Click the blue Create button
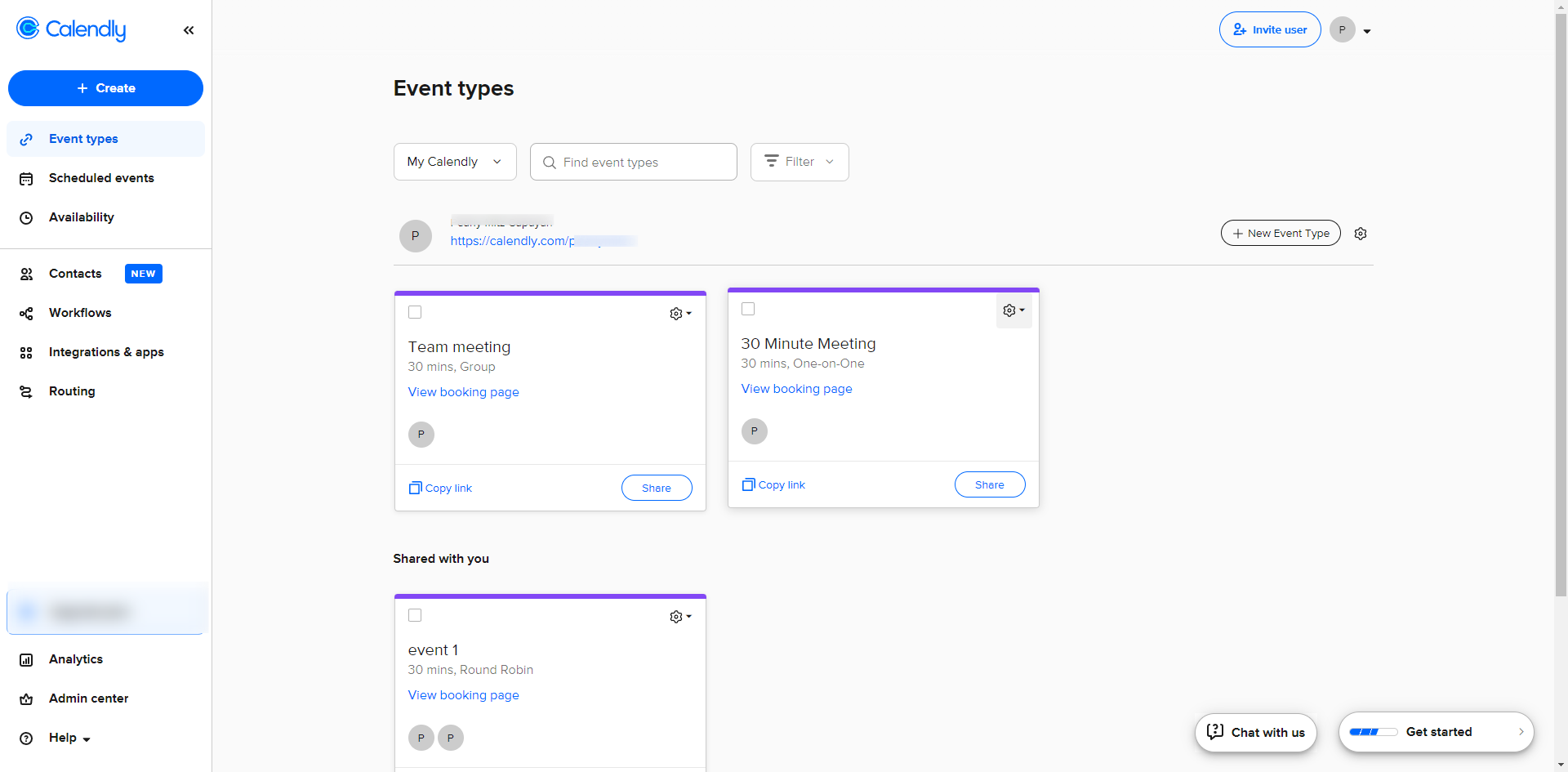1568x772 pixels. (x=105, y=88)
